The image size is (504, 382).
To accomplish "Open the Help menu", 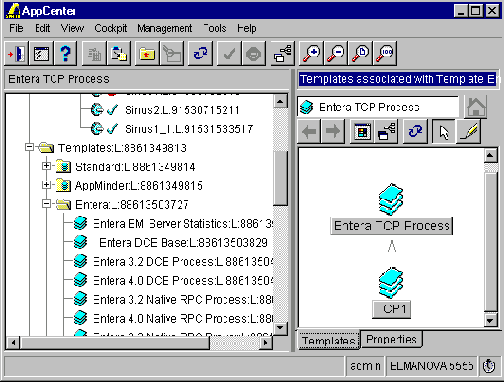I will (x=247, y=28).
